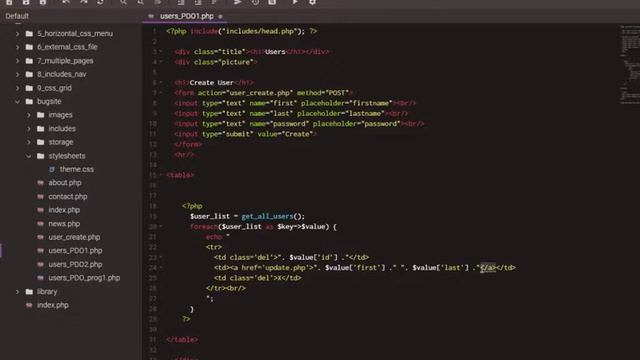
Task: Click the PHP icon beside the bottom index.php
Action: 29,305
